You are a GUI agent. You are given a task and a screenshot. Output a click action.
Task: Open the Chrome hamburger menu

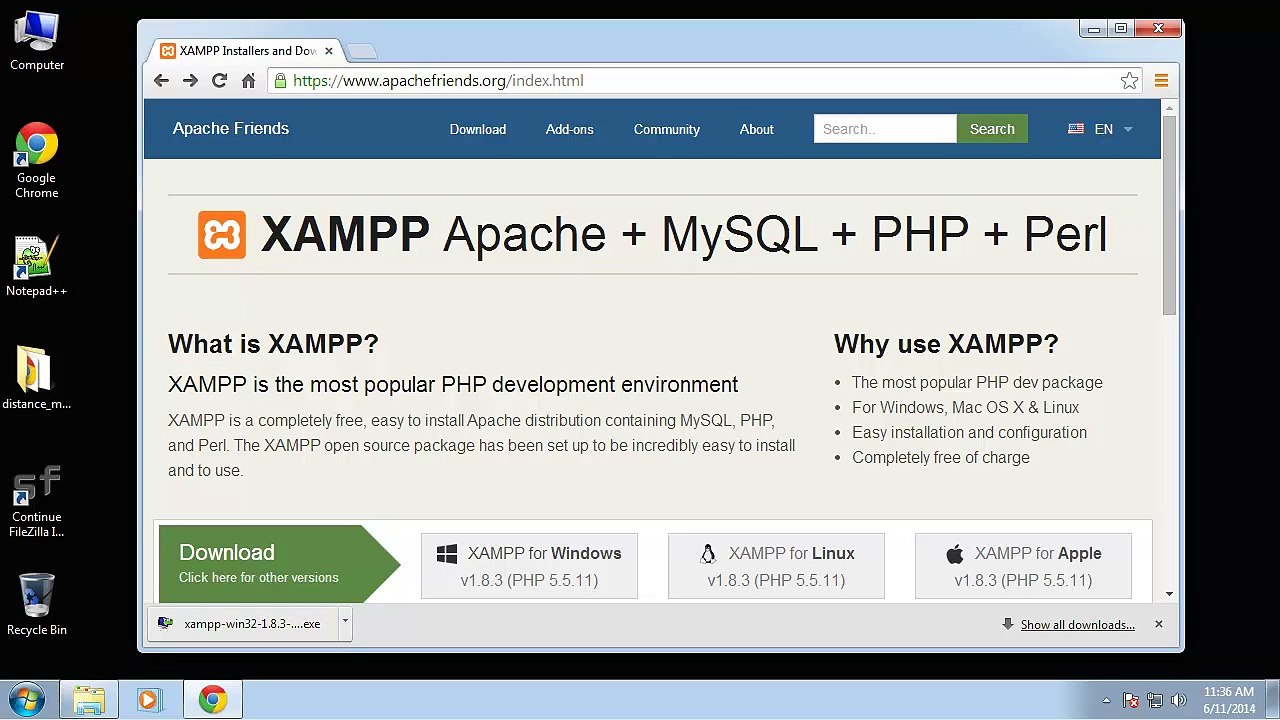pyautogui.click(x=1161, y=81)
